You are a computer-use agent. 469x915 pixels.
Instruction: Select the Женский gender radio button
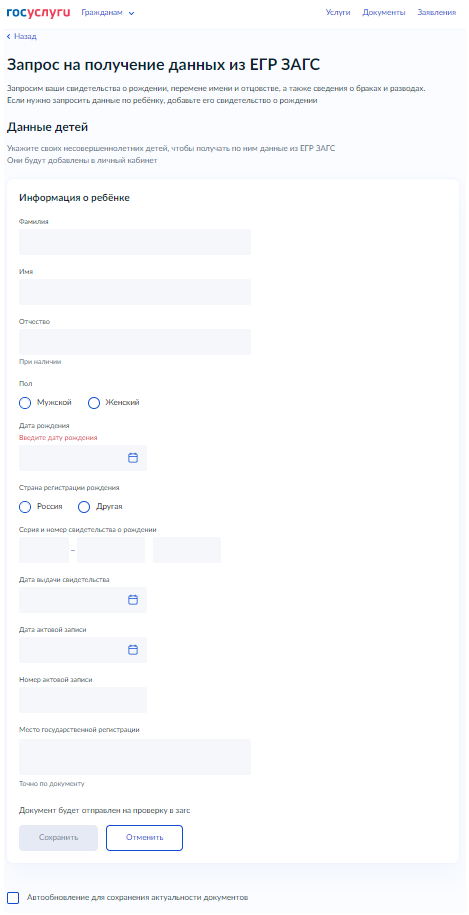[x=94, y=403]
